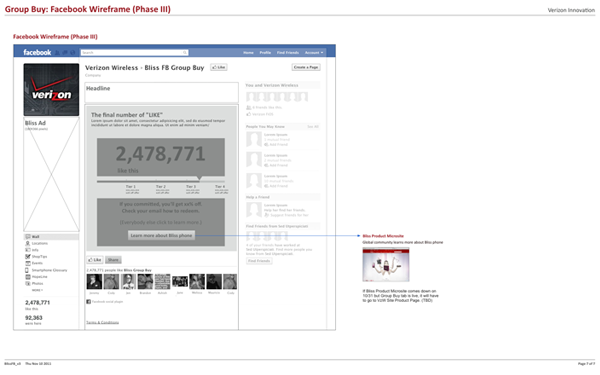600x375 pixels.
Task: Go to Find Friends in top bar
Action: click(288, 52)
